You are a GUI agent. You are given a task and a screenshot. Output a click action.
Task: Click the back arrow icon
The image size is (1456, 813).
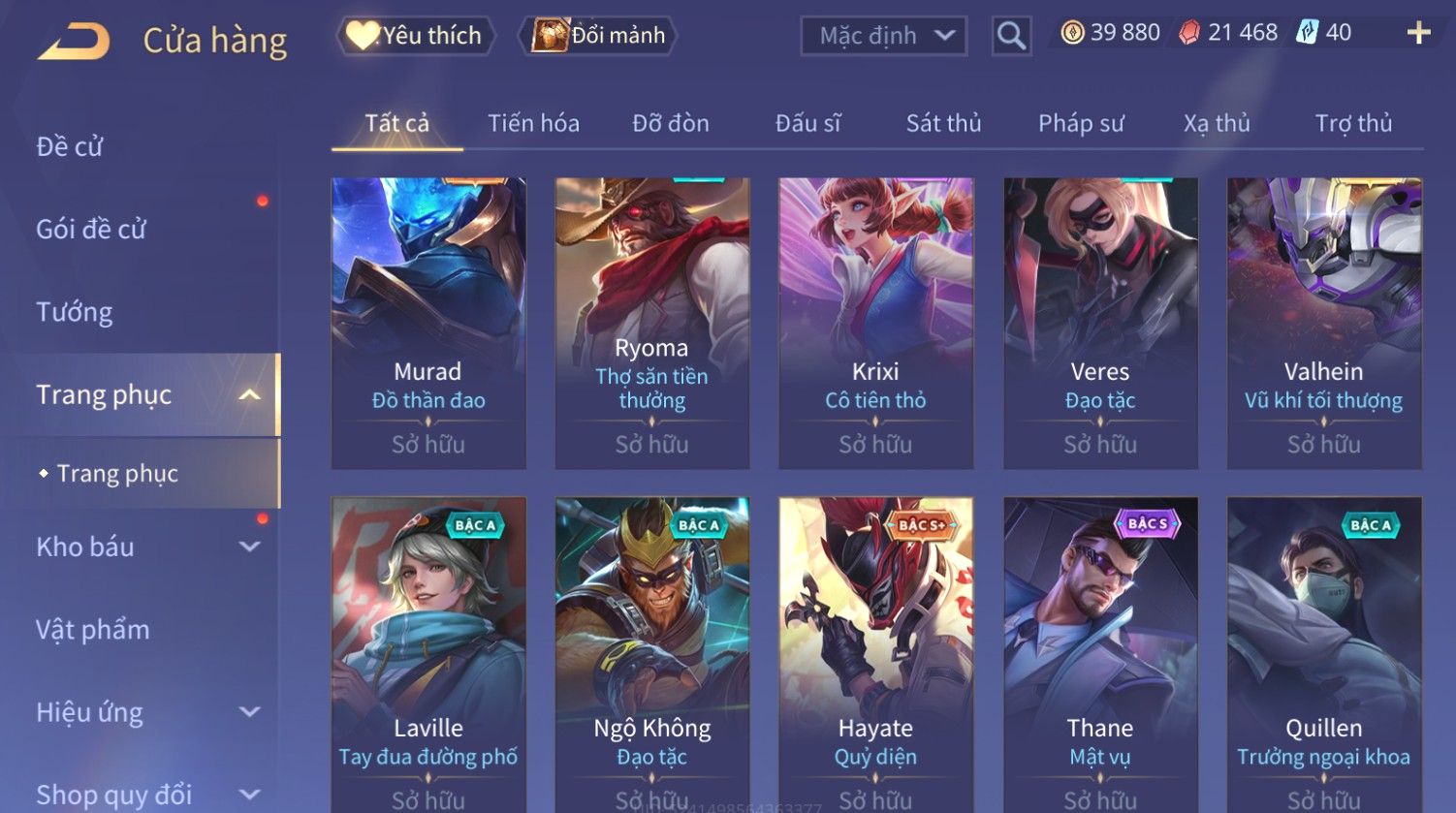(74, 42)
